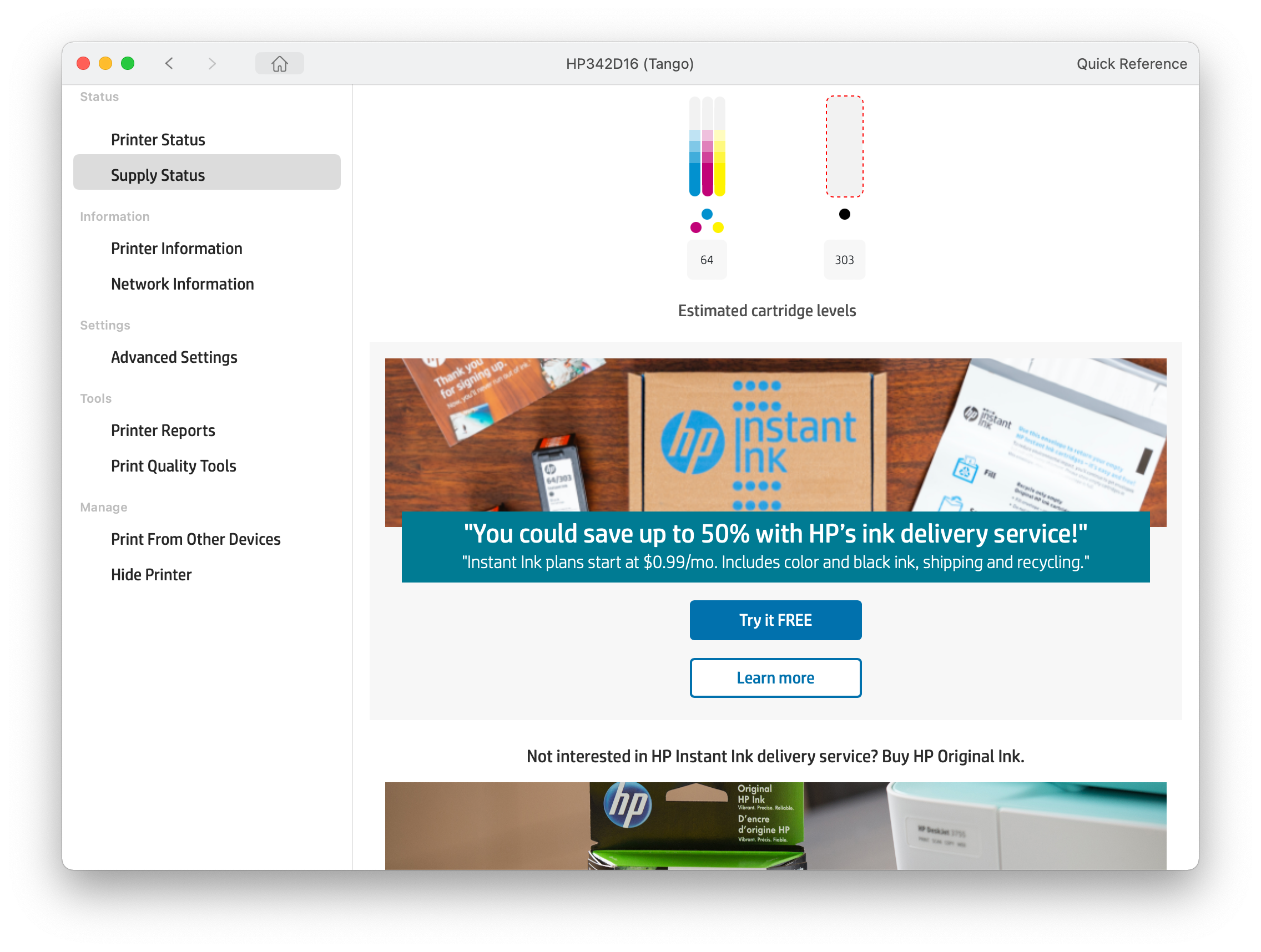Image resolution: width=1261 pixels, height=952 pixels.
Task: Open Print Quality Tools
Action: (x=173, y=465)
